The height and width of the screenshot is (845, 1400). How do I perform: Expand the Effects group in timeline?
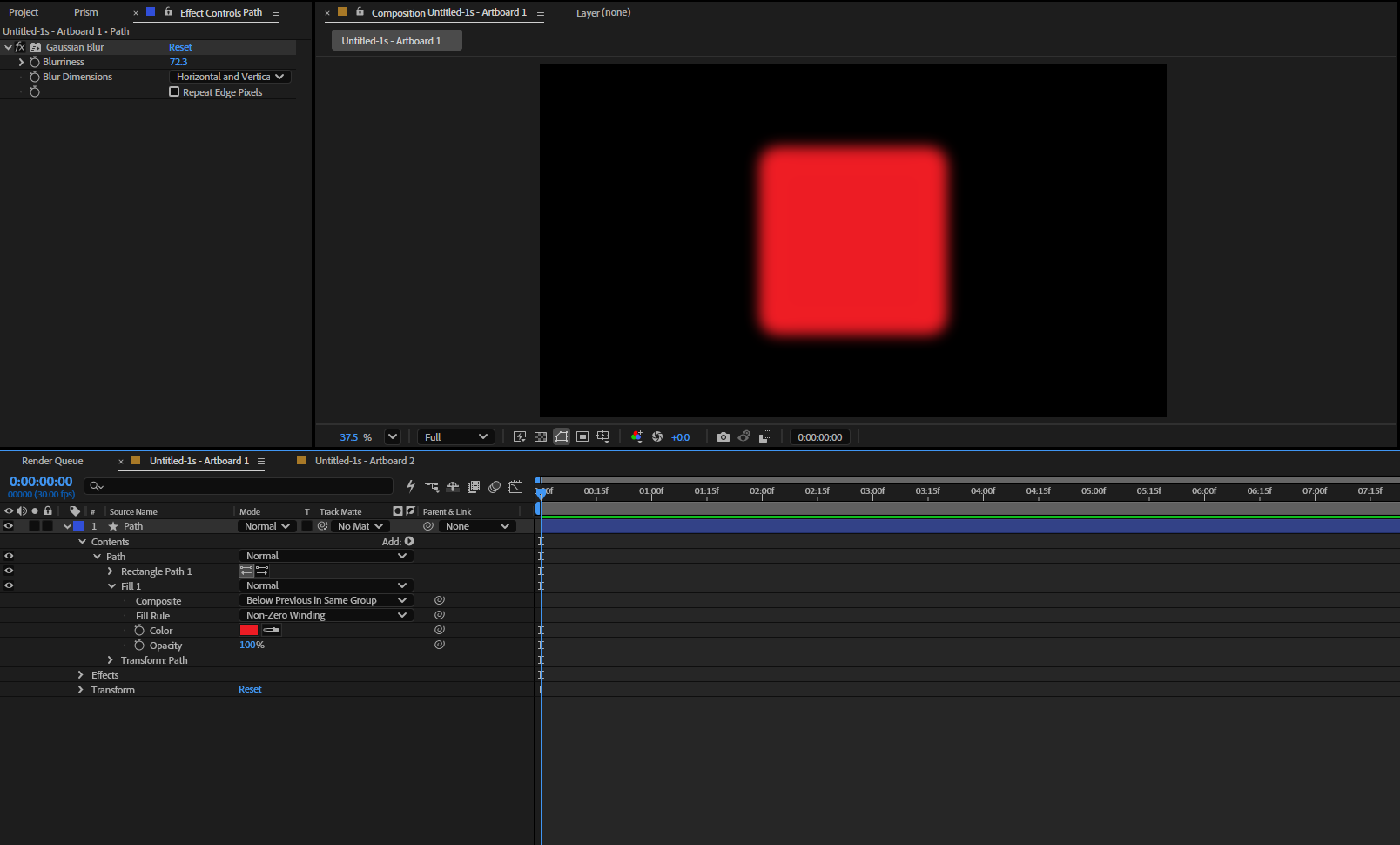coord(81,675)
